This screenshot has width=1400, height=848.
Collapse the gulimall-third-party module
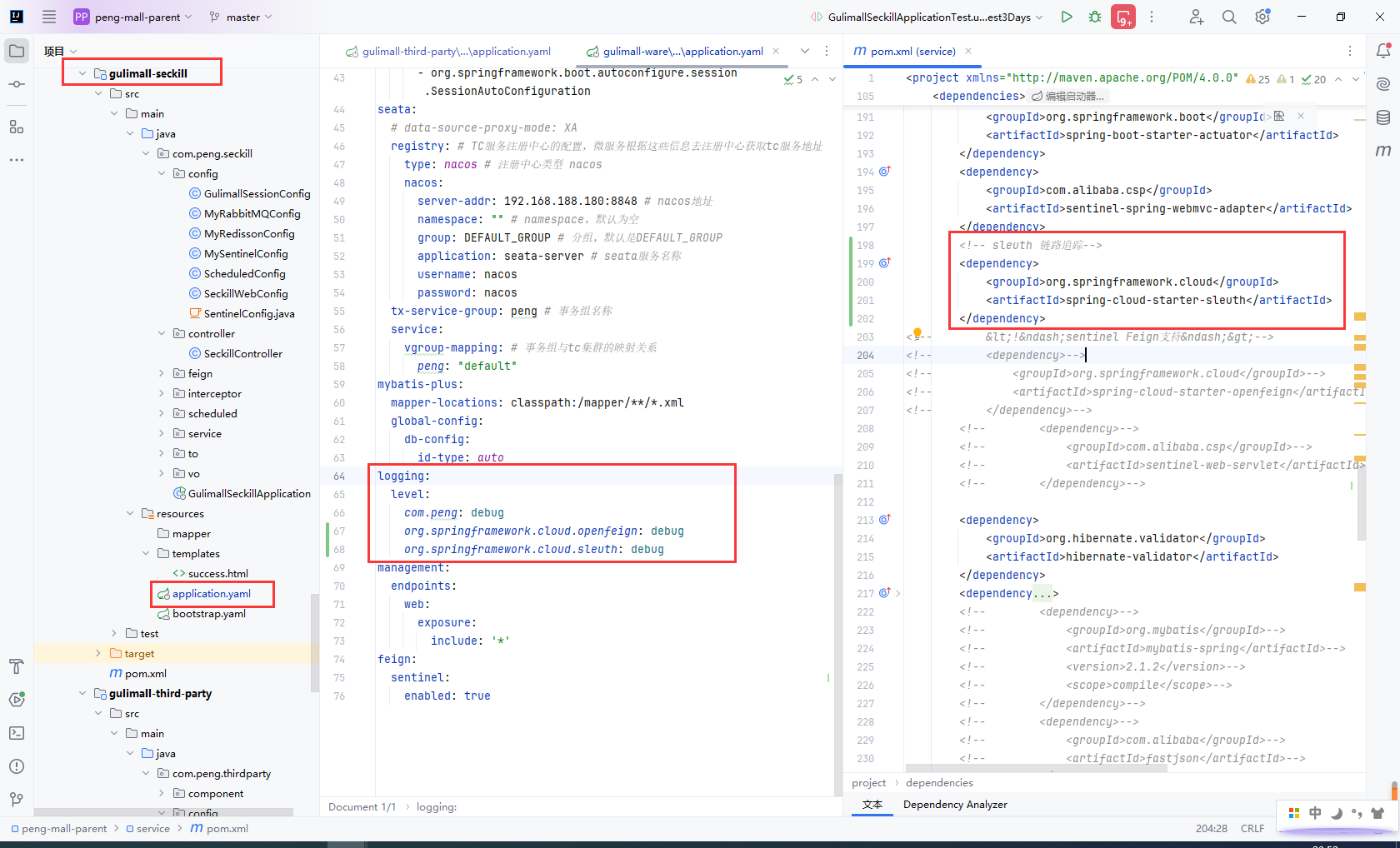click(x=82, y=693)
